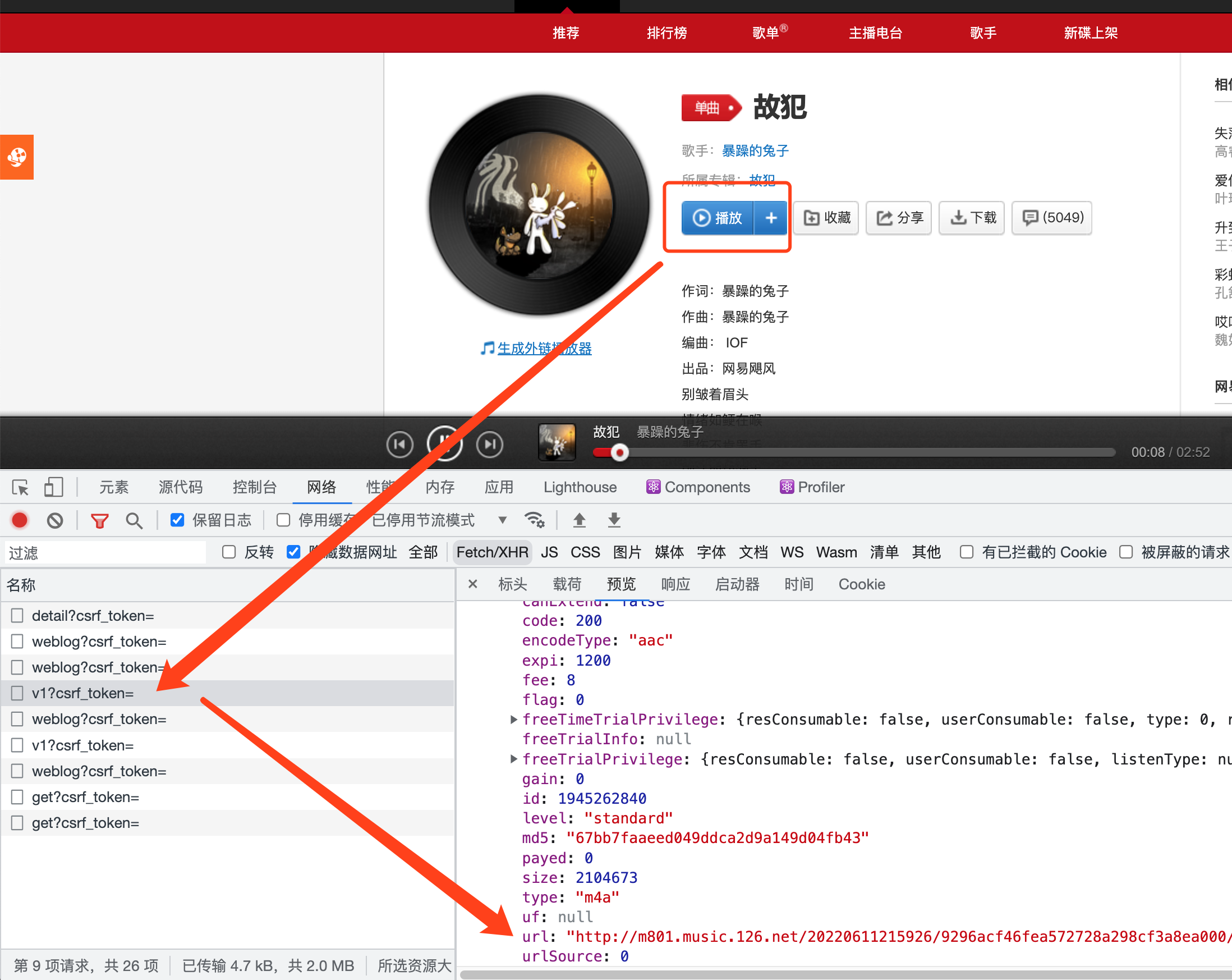The image size is (1232, 980).
Task: Switch to the 响应 response tab
Action: 675,584
